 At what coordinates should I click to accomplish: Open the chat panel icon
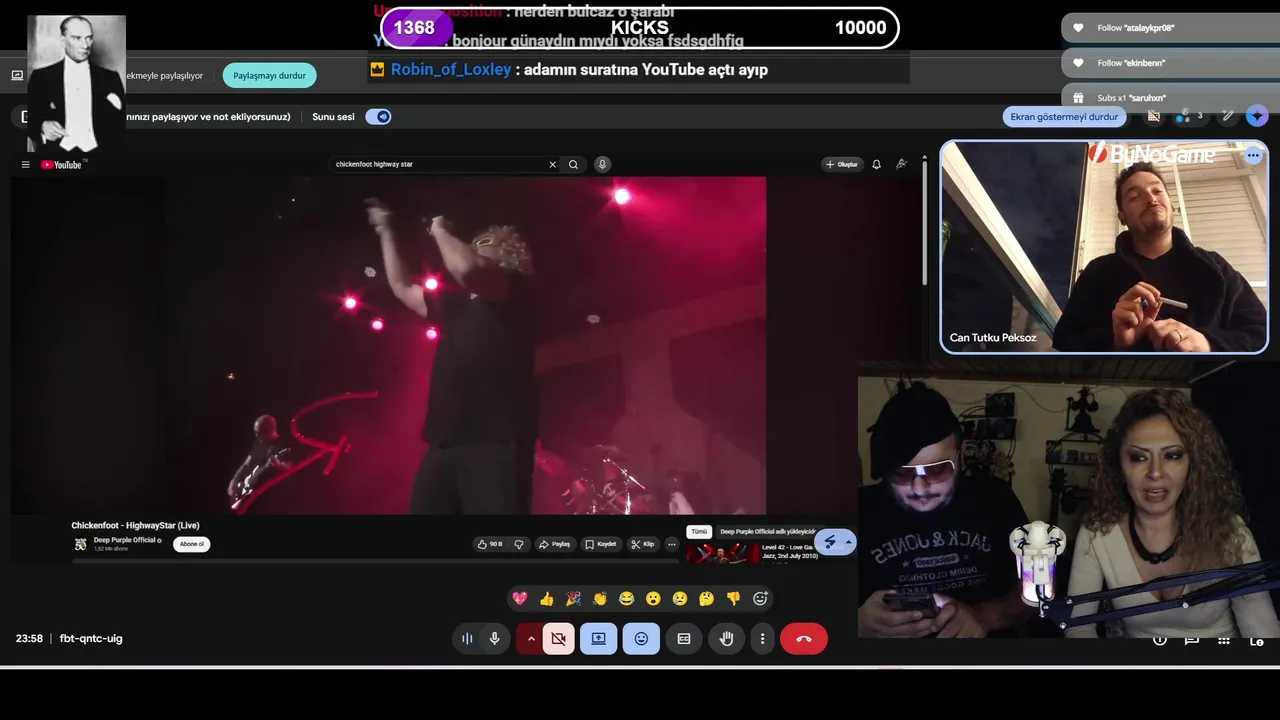(x=1192, y=640)
